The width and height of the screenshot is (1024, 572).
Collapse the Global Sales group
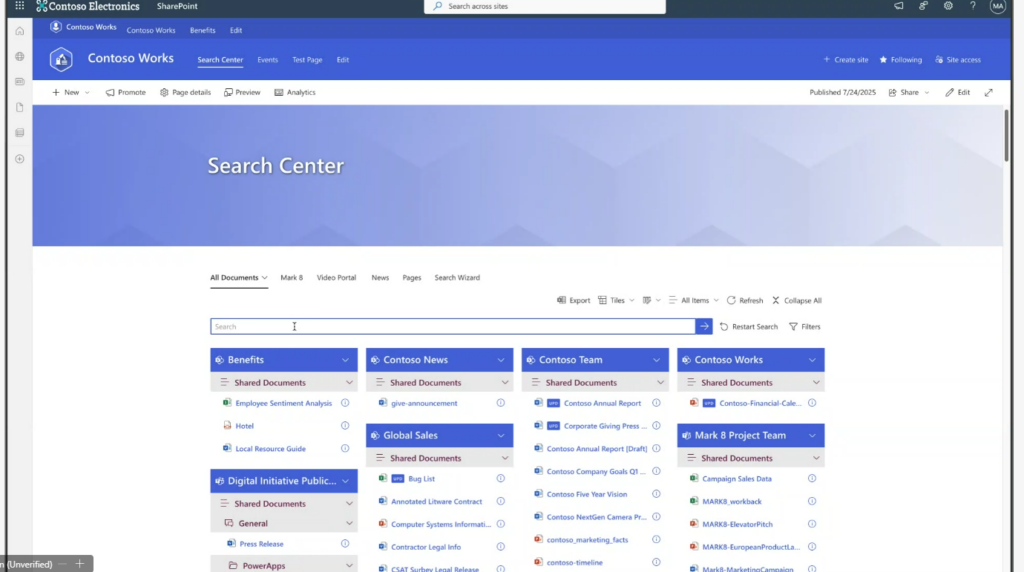pyautogui.click(x=501, y=436)
